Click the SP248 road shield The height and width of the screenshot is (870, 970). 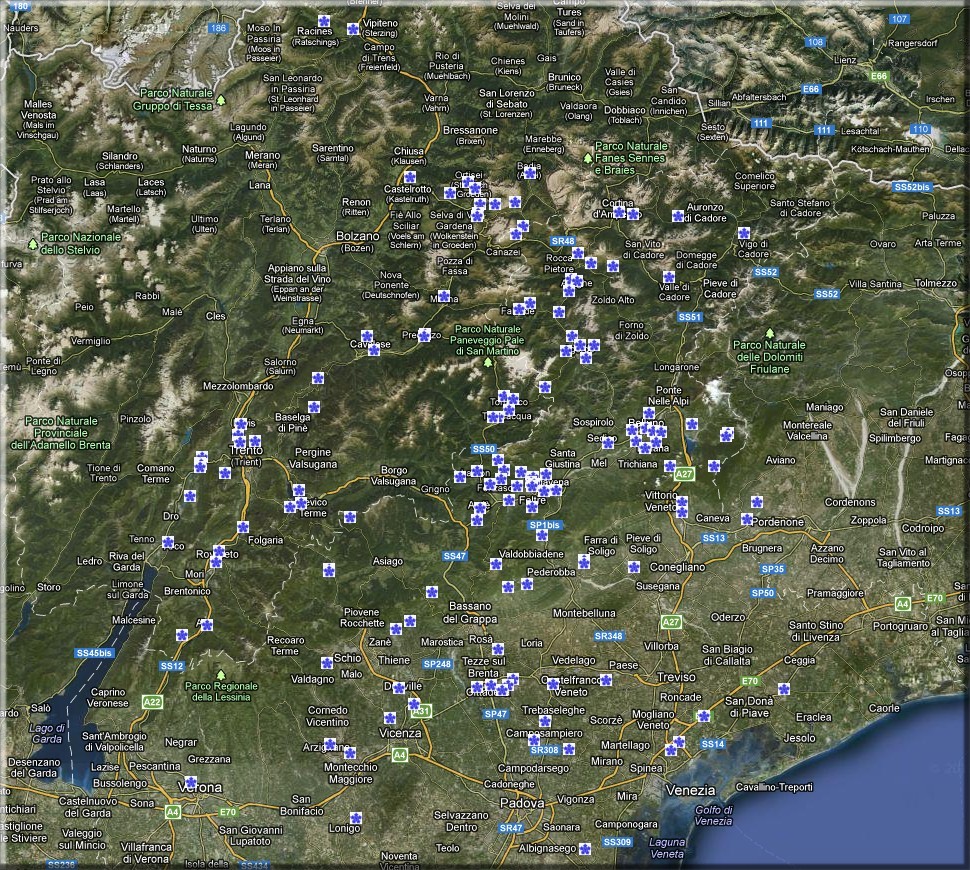point(437,664)
